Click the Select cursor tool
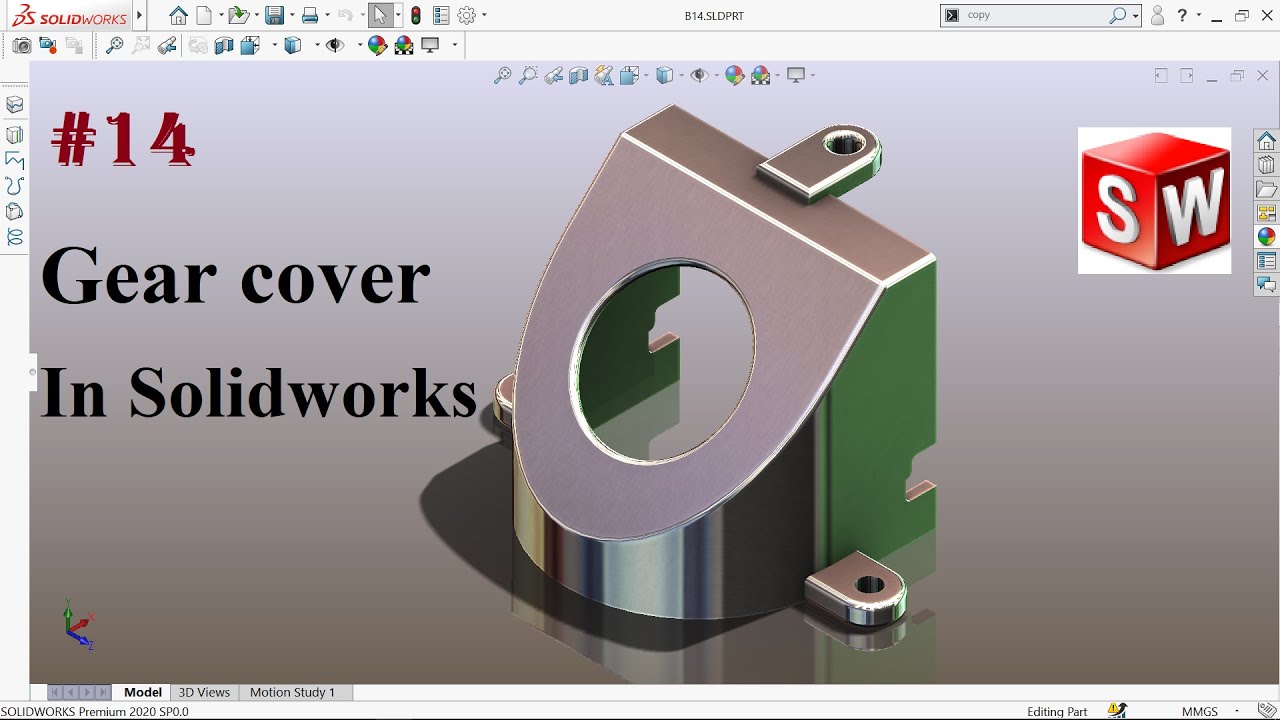Image resolution: width=1280 pixels, height=720 pixels. point(380,15)
